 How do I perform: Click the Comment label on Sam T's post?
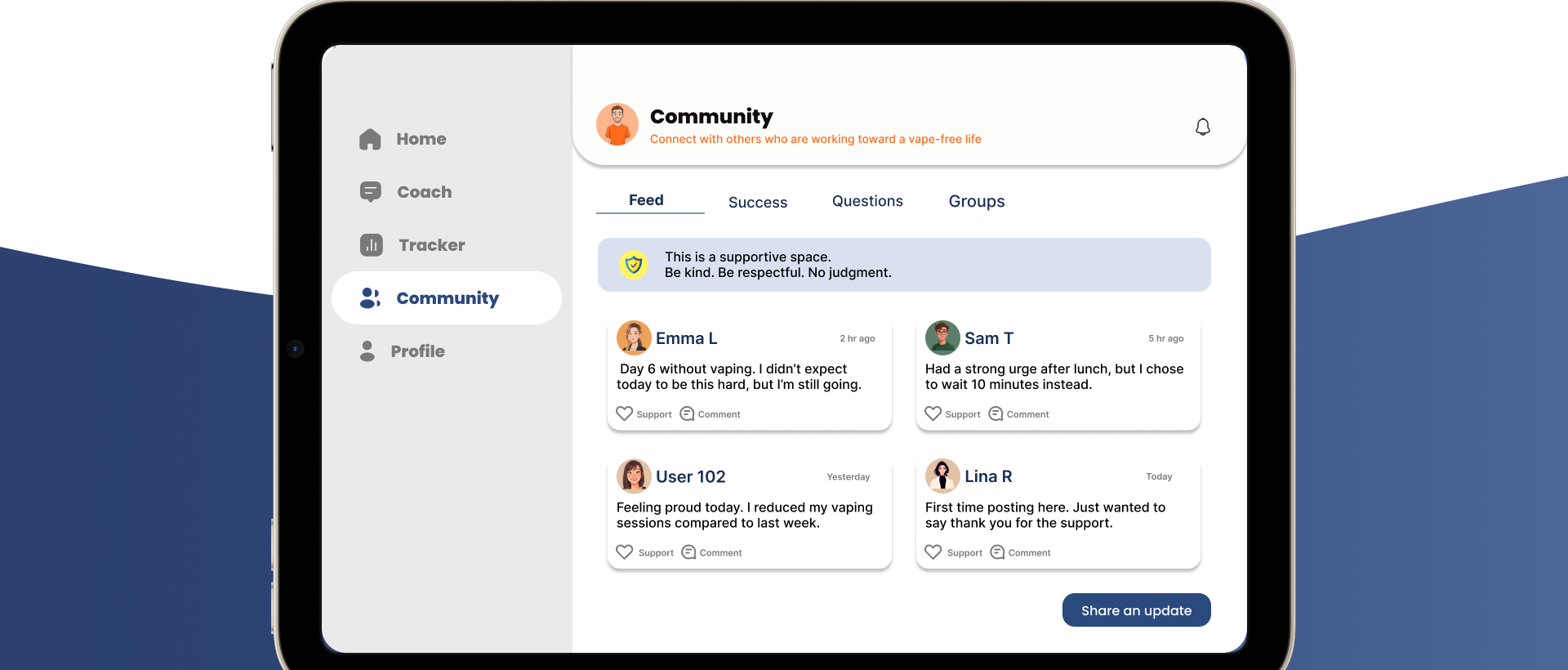tap(1028, 414)
